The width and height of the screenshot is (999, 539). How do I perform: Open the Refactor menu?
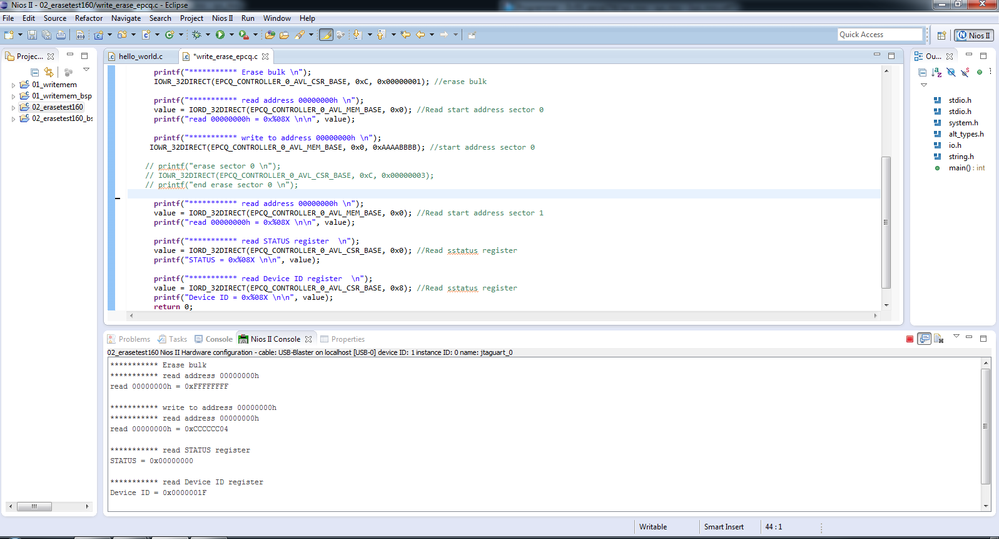(x=88, y=18)
